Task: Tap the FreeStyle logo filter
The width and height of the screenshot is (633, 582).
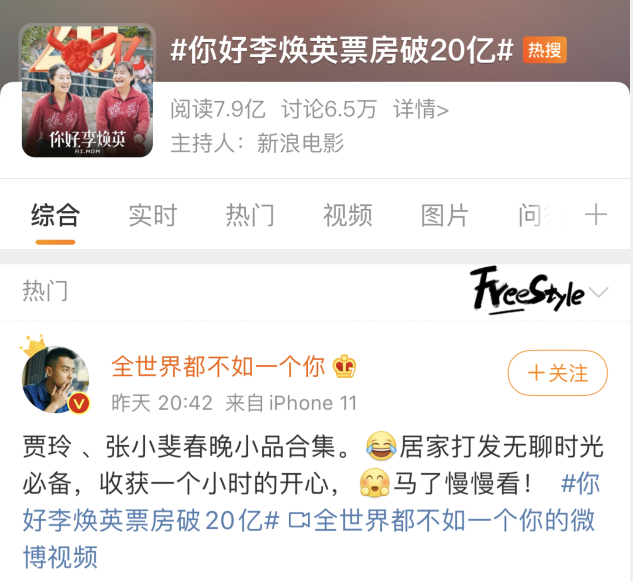Action: tap(528, 291)
